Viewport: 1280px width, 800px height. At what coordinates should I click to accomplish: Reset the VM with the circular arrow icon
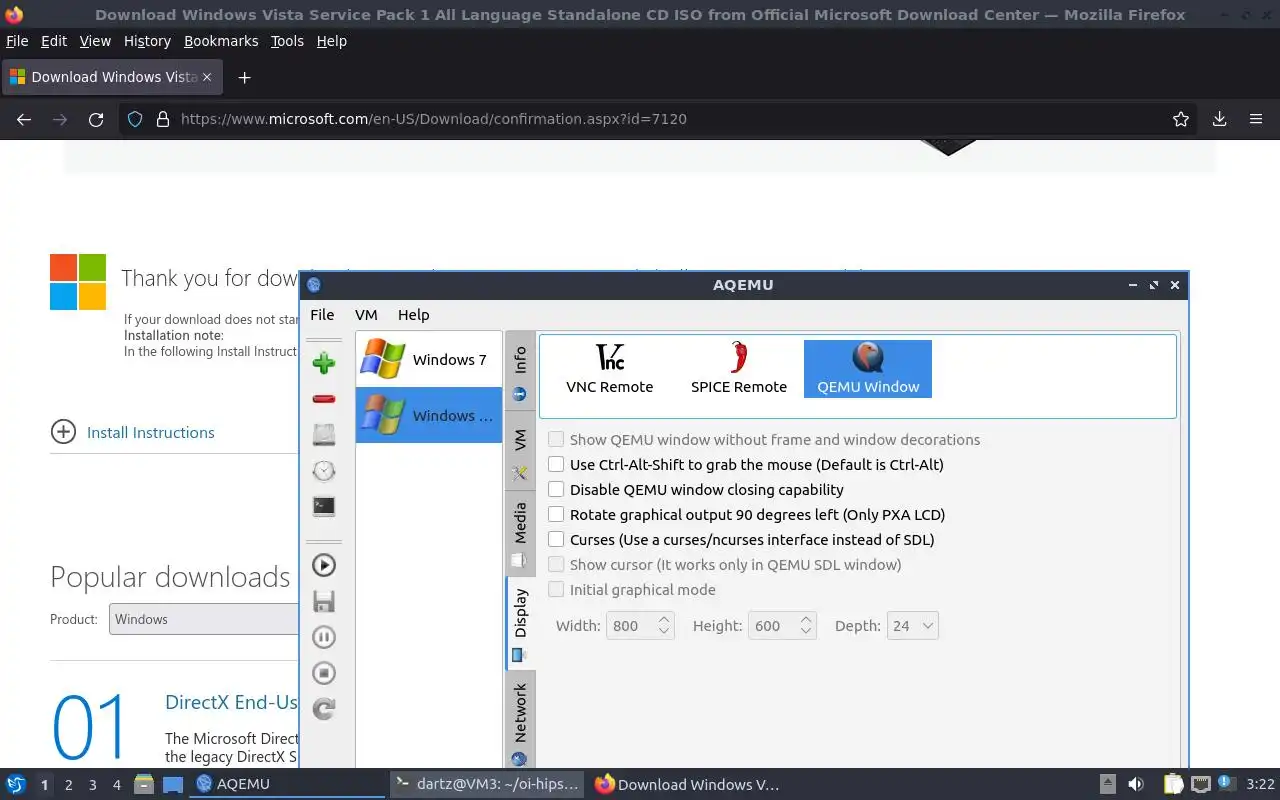323,709
